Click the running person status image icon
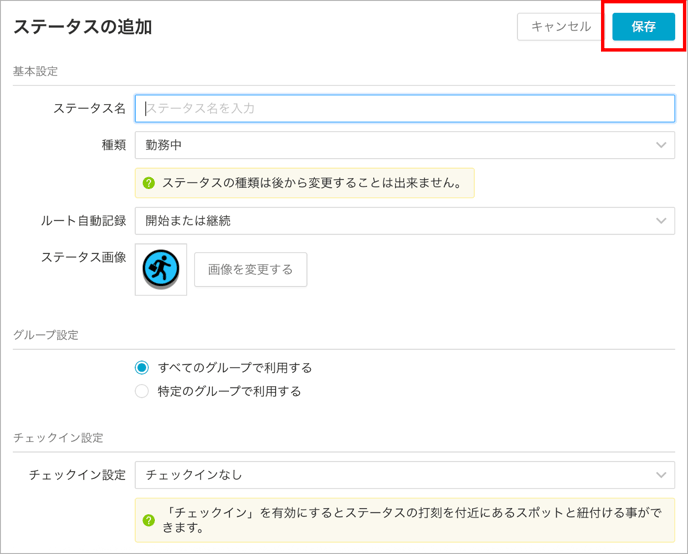 click(x=161, y=269)
